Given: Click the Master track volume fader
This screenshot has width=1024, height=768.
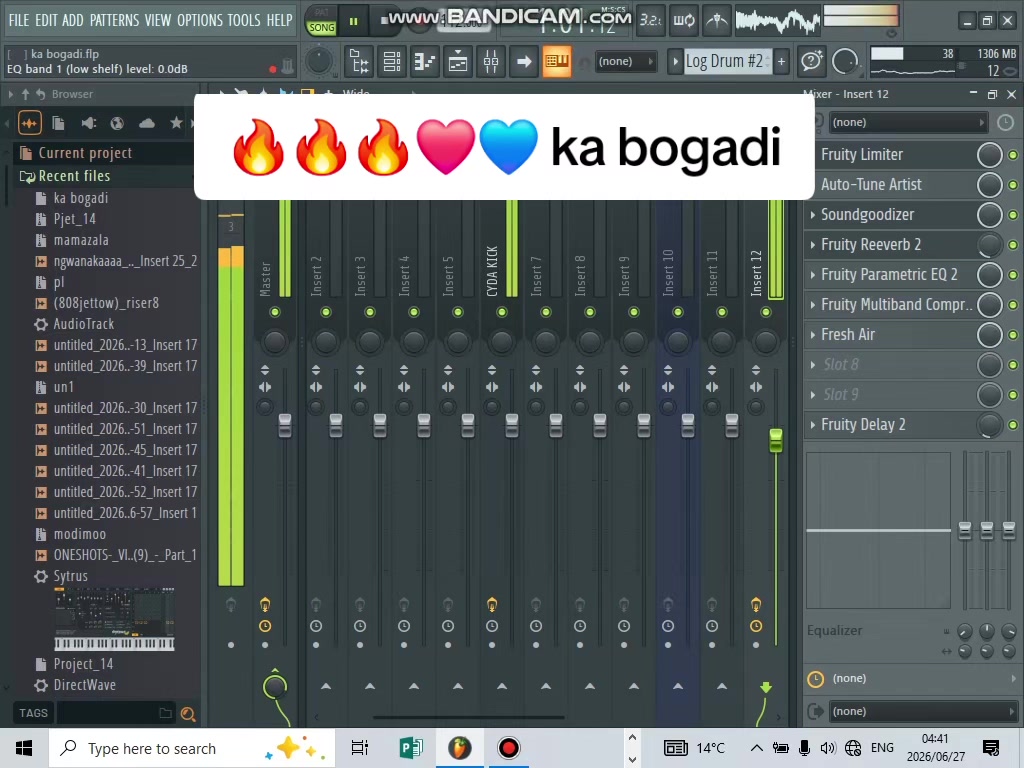Looking at the screenshot, I should tap(285, 426).
